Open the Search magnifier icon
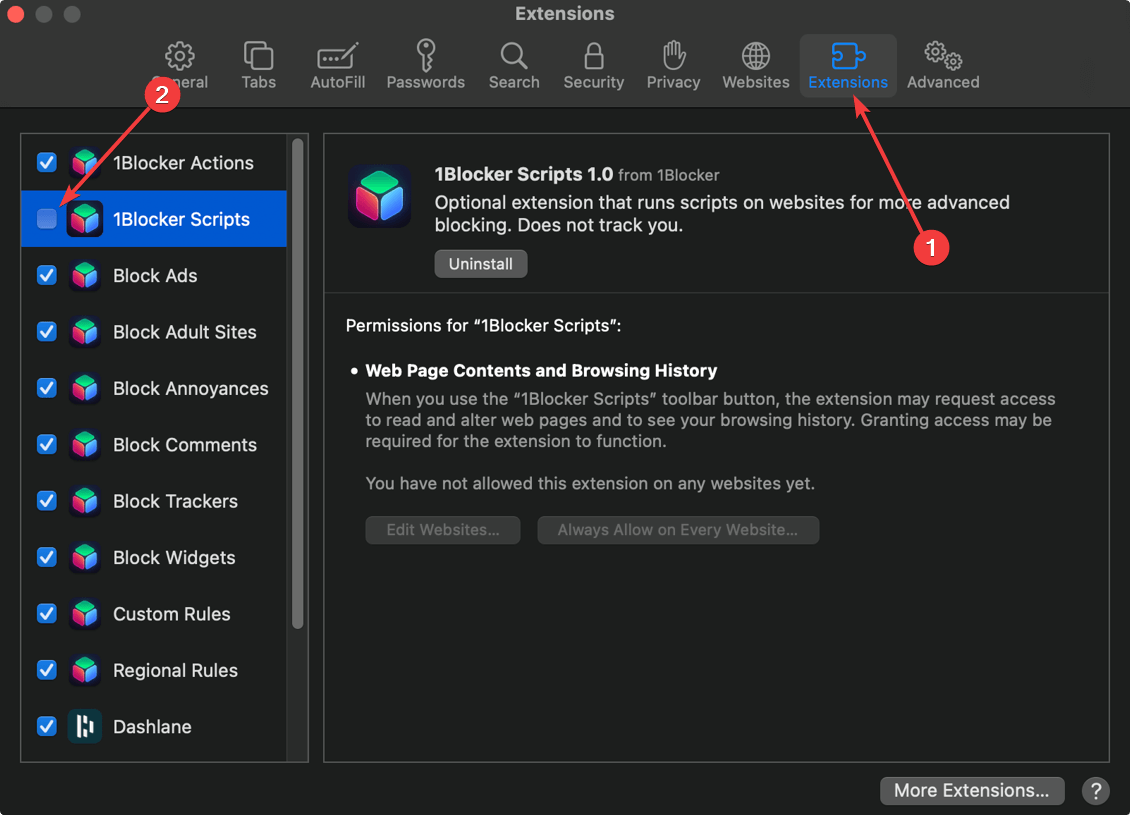 click(x=514, y=55)
